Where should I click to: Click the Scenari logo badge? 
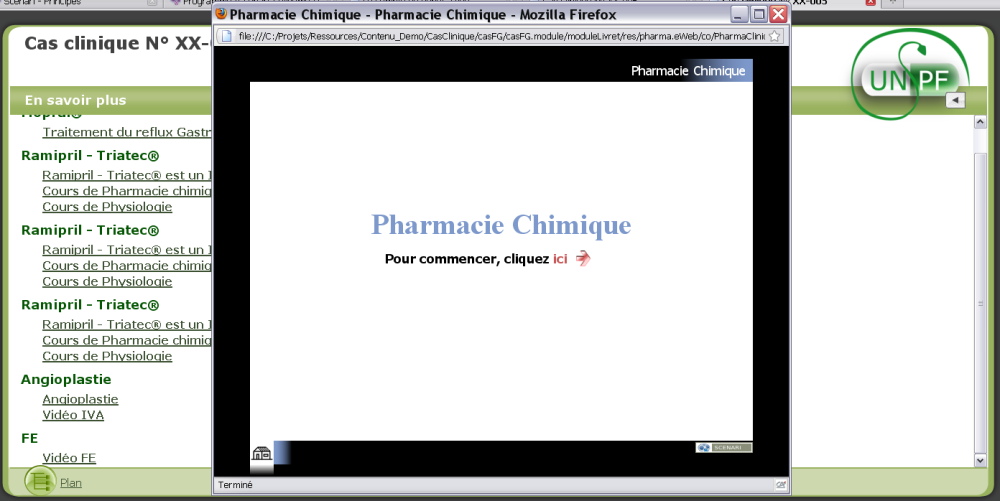723,447
